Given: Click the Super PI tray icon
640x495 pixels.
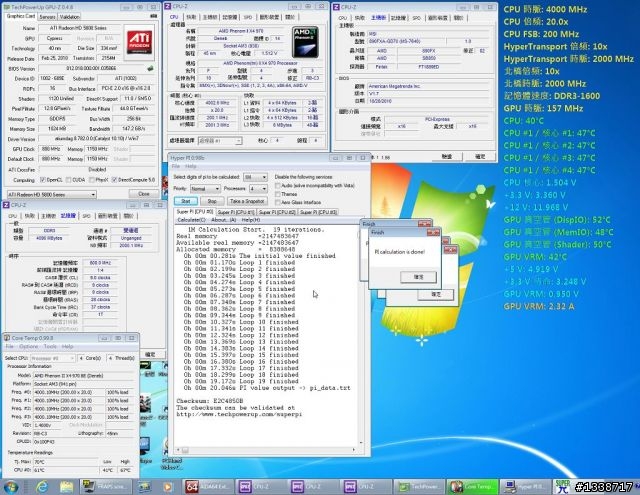Looking at the screenshot, I should pos(563,487).
